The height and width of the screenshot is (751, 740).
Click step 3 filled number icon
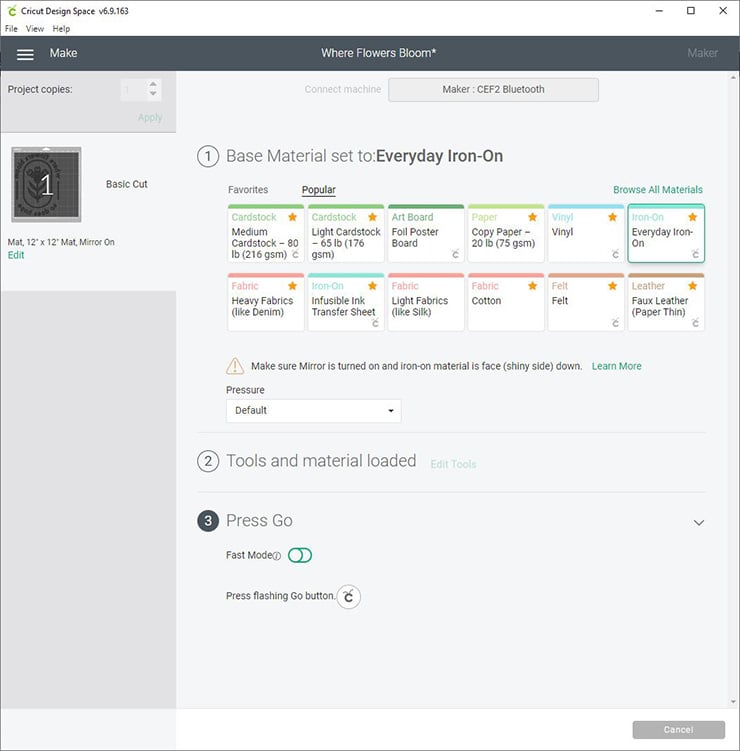click(208, 521)
